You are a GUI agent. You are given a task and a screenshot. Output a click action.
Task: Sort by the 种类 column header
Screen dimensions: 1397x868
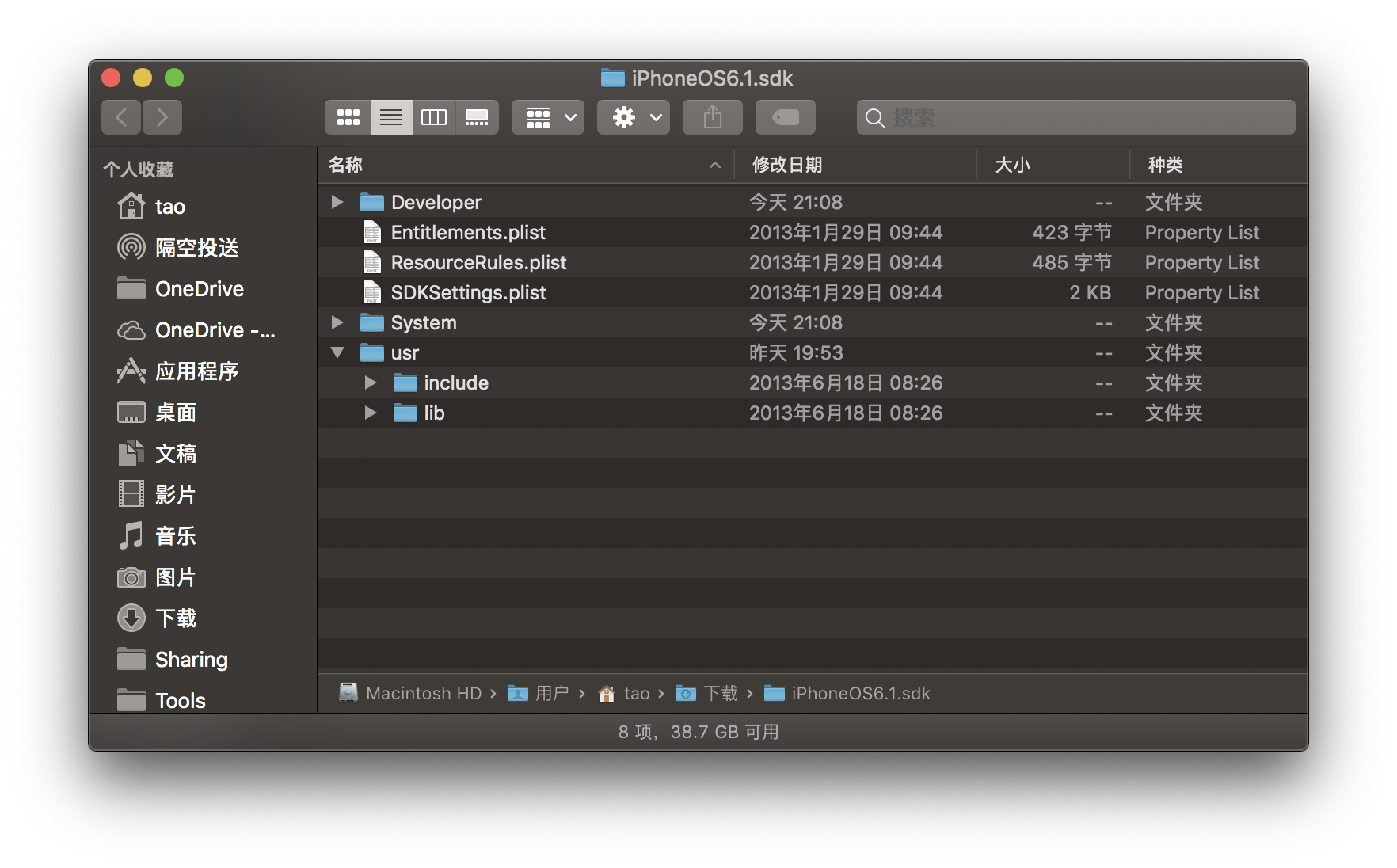tap(1218, 165)
